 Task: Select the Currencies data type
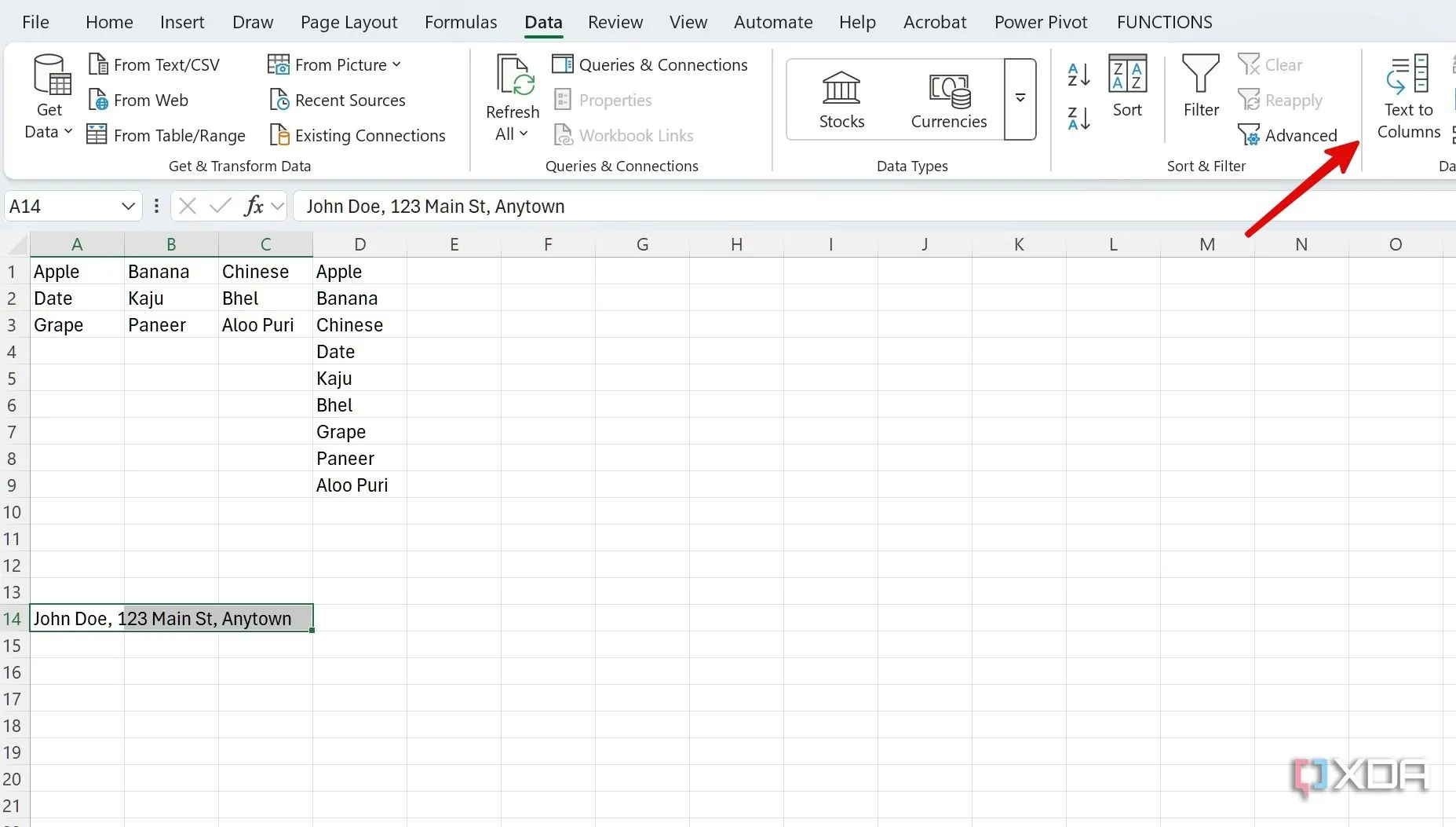point(948,99)
